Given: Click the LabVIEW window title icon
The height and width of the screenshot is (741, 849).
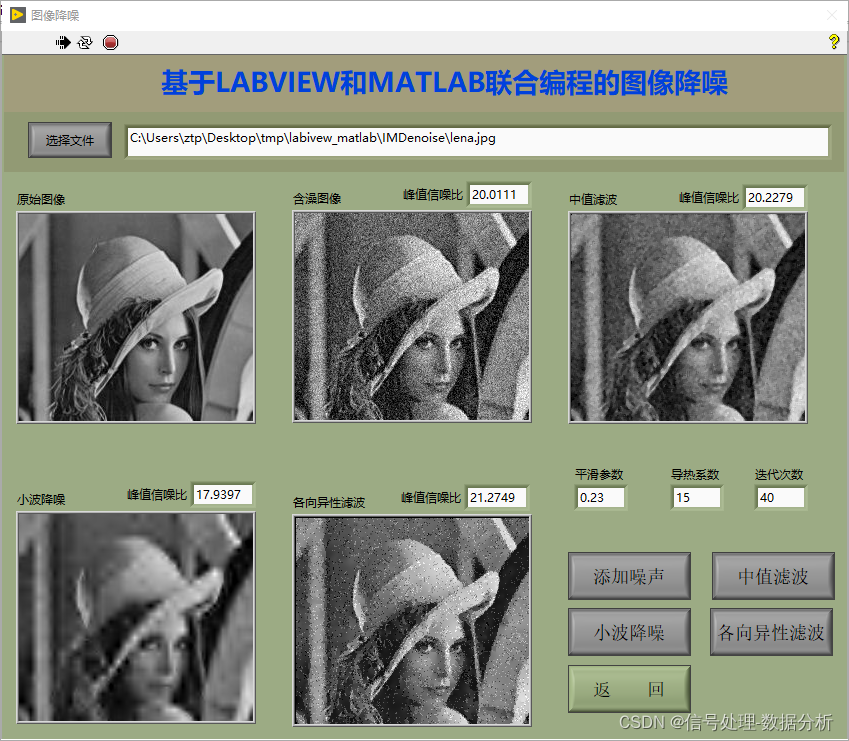Looking at the screenshot, I should (17, 15).
